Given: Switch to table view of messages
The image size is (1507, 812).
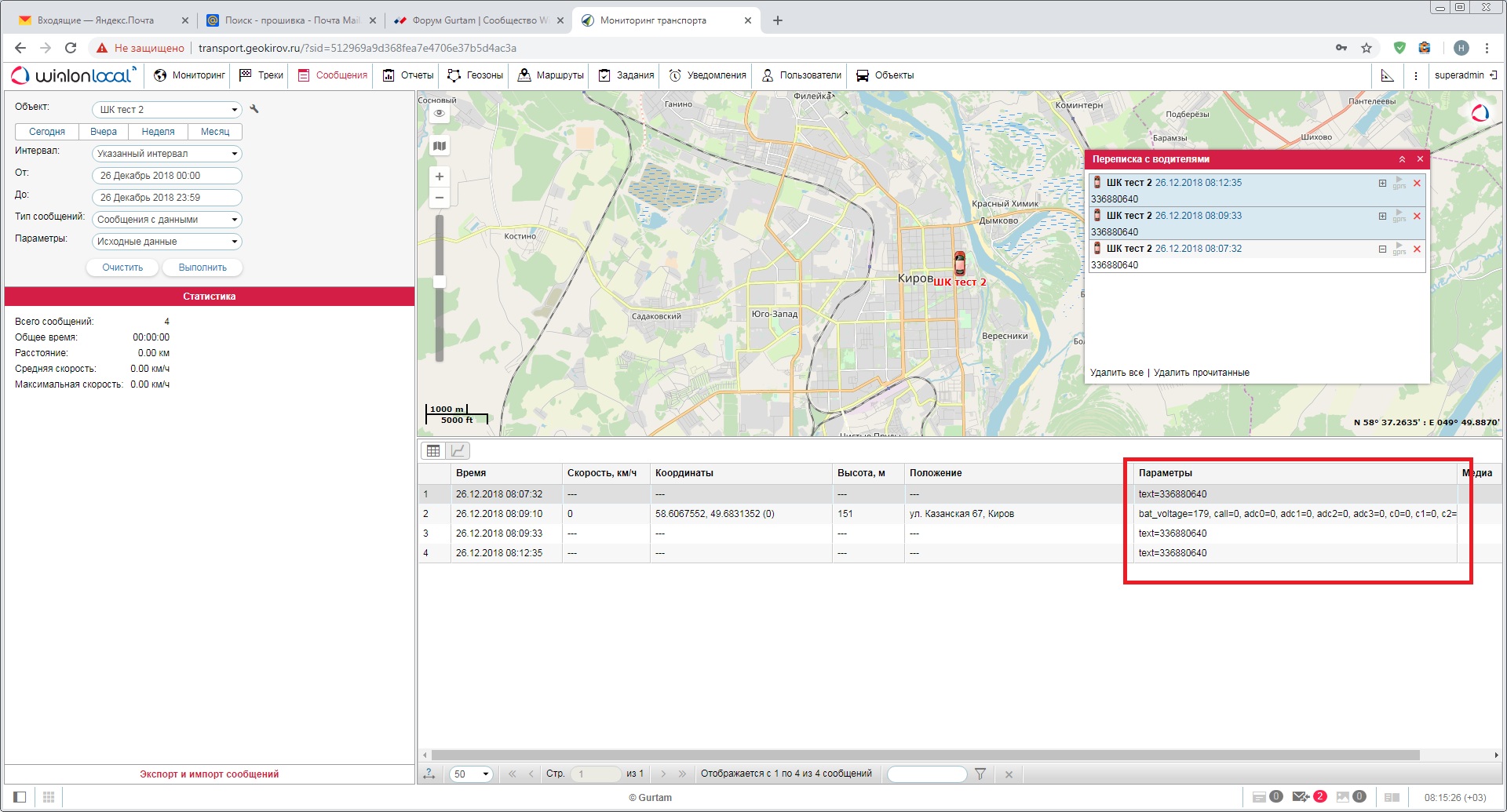Looking at the screenshot, I should [x=433, y=450].
